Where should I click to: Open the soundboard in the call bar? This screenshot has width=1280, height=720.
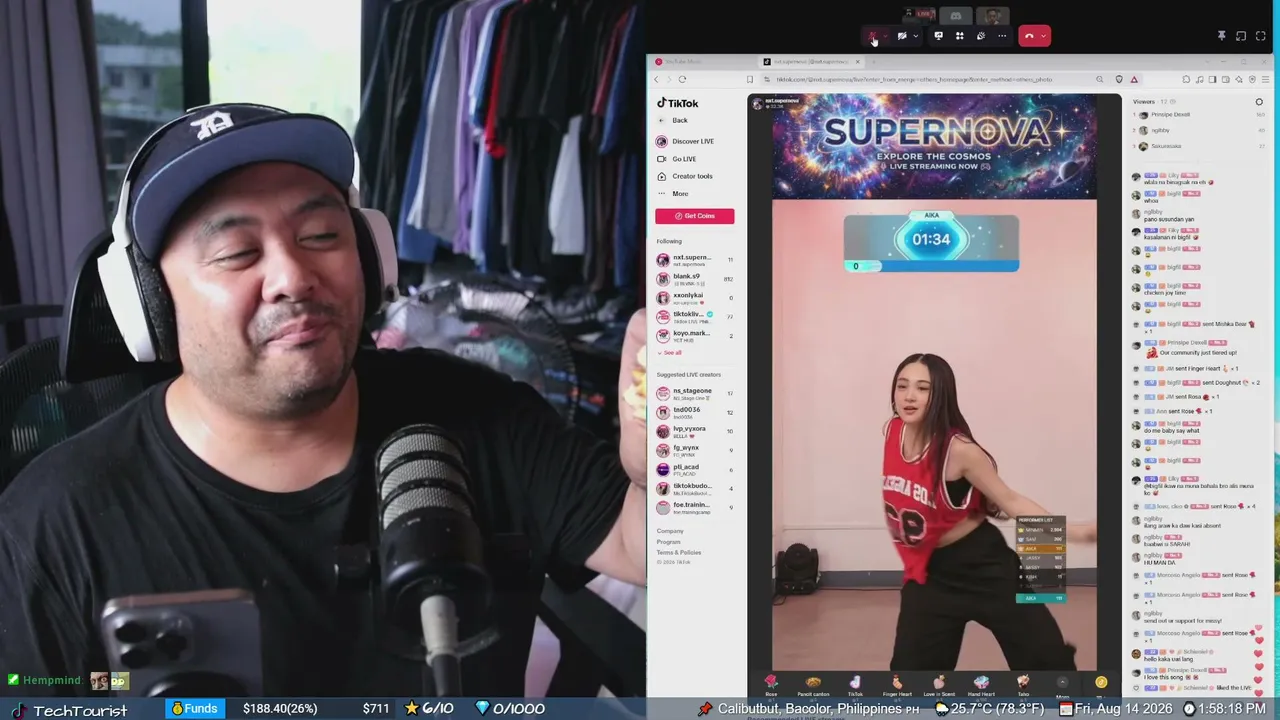coord(981,36)
